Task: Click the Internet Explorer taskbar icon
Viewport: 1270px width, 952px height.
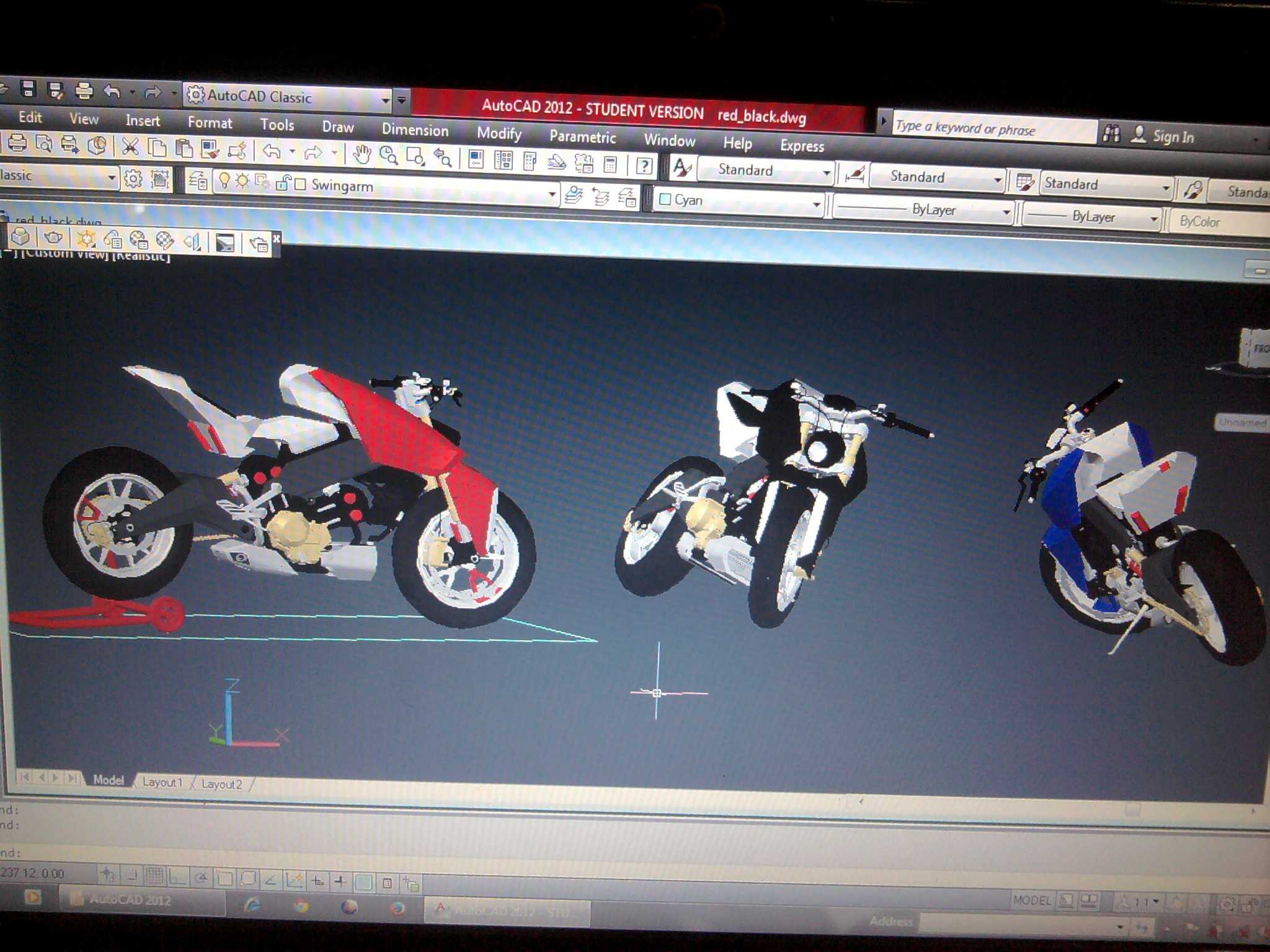Action: (253, 905)
